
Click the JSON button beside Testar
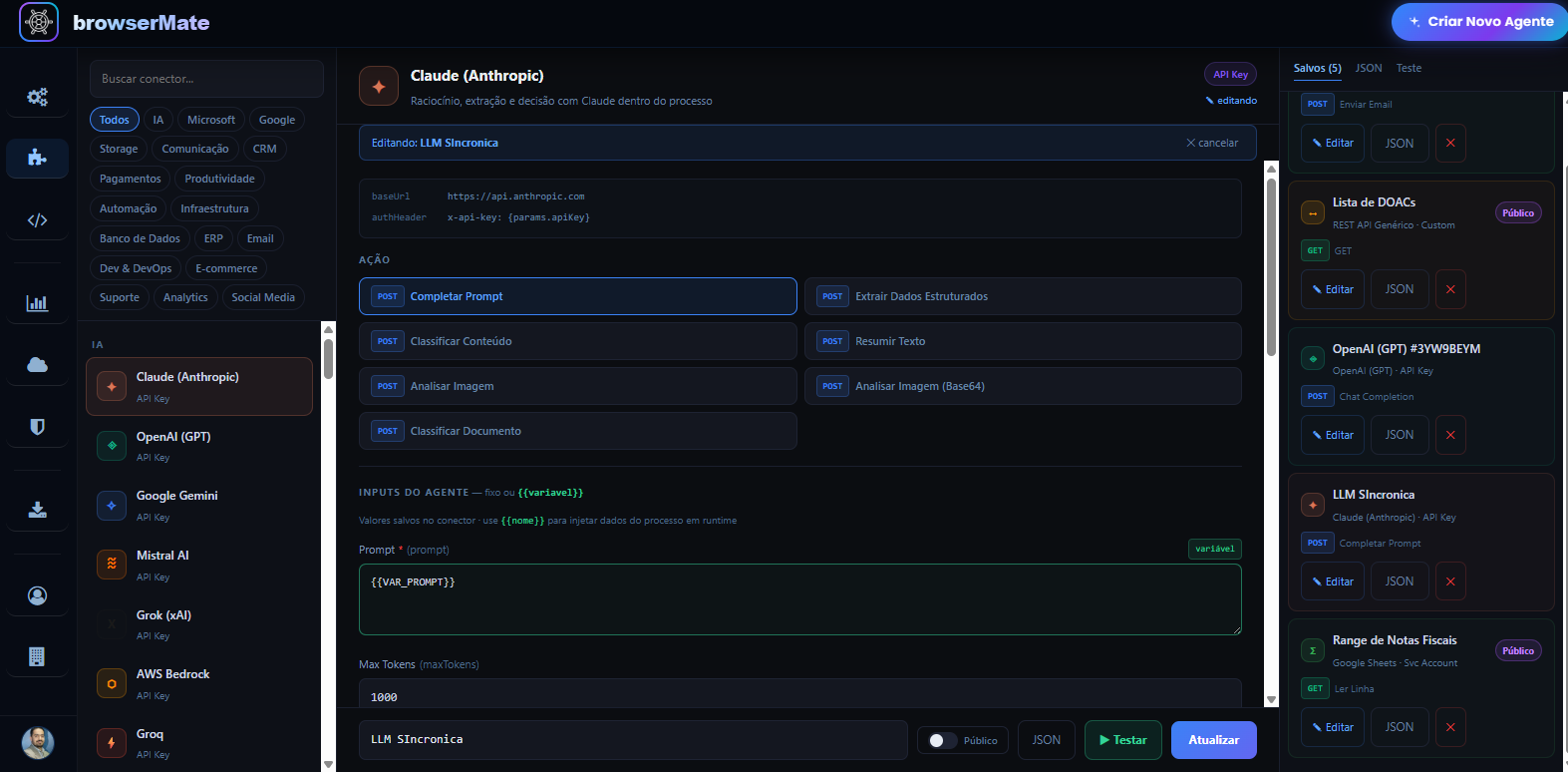[x=1046, y=740]
